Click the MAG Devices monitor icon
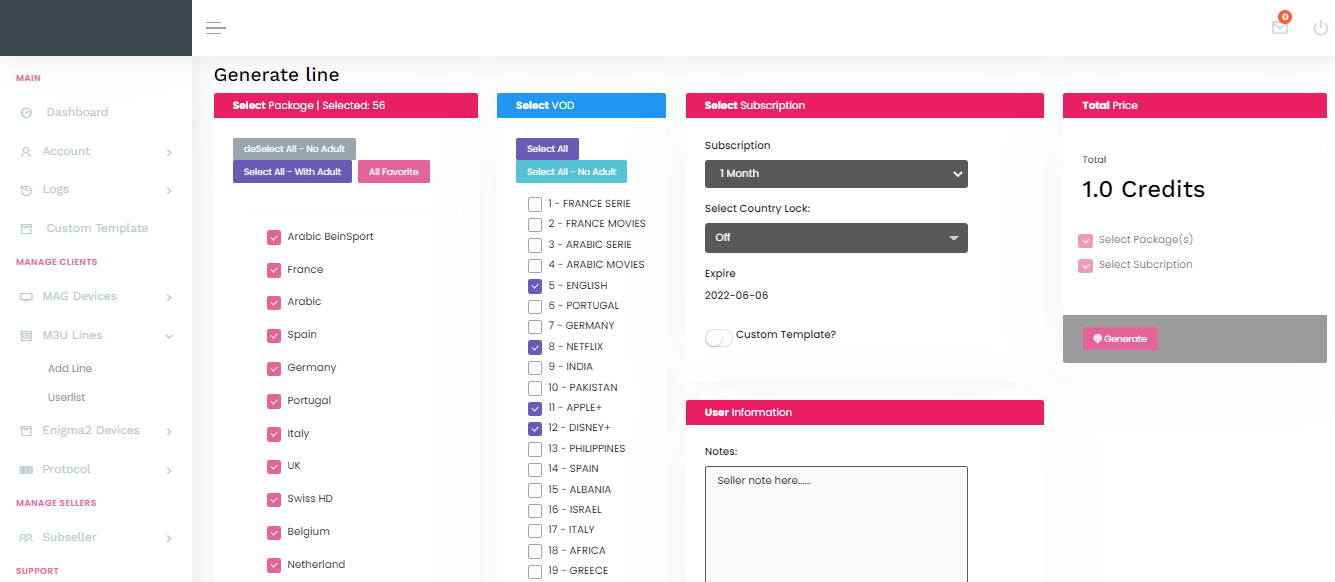1335x582 pixels. point(26,297)
